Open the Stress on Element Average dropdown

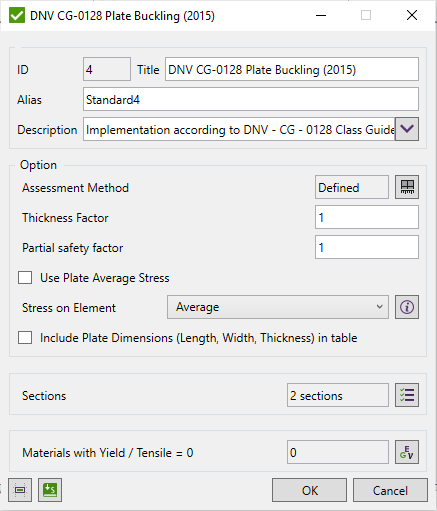278,307
